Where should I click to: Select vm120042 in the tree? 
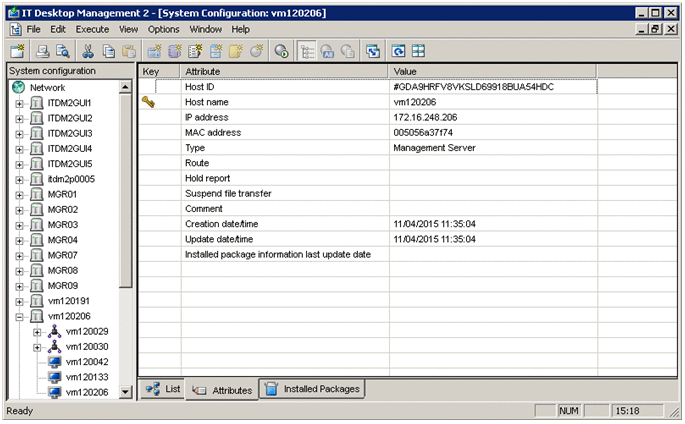[86, 362]
